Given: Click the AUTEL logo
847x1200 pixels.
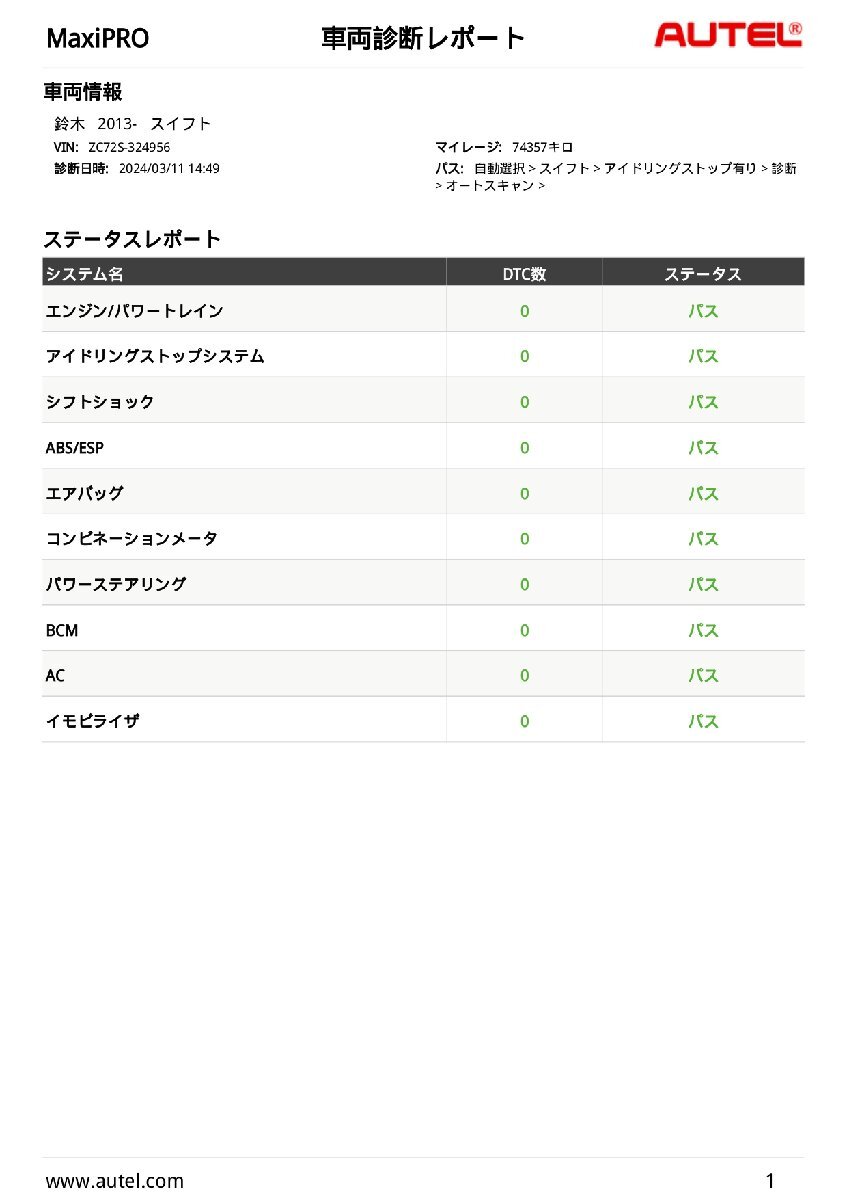Looking at the screenshot, I should click(727, 36).
